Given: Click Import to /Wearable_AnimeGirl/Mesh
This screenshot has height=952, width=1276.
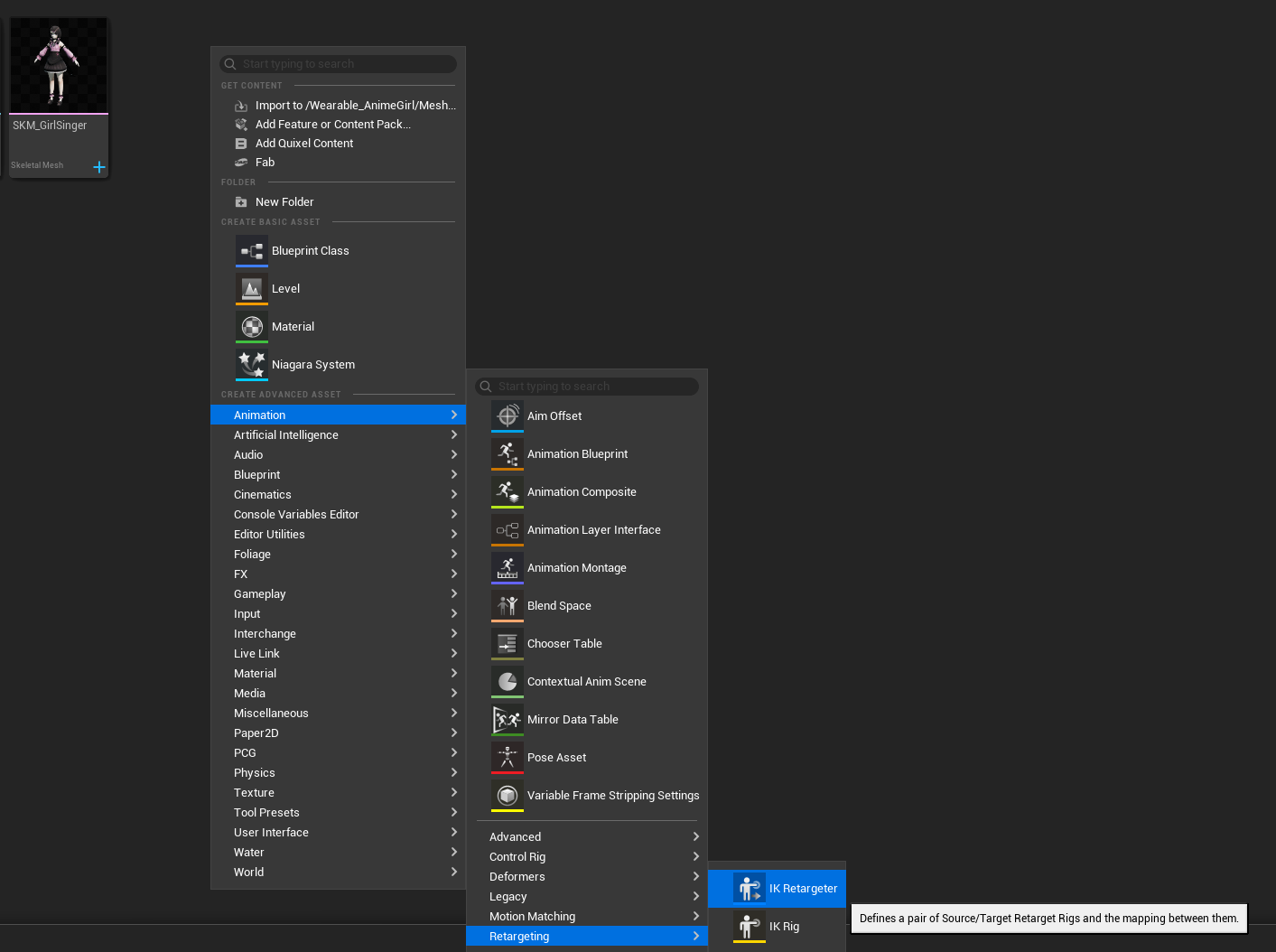Looking at the screenshot, I should (x=355, y=105).
